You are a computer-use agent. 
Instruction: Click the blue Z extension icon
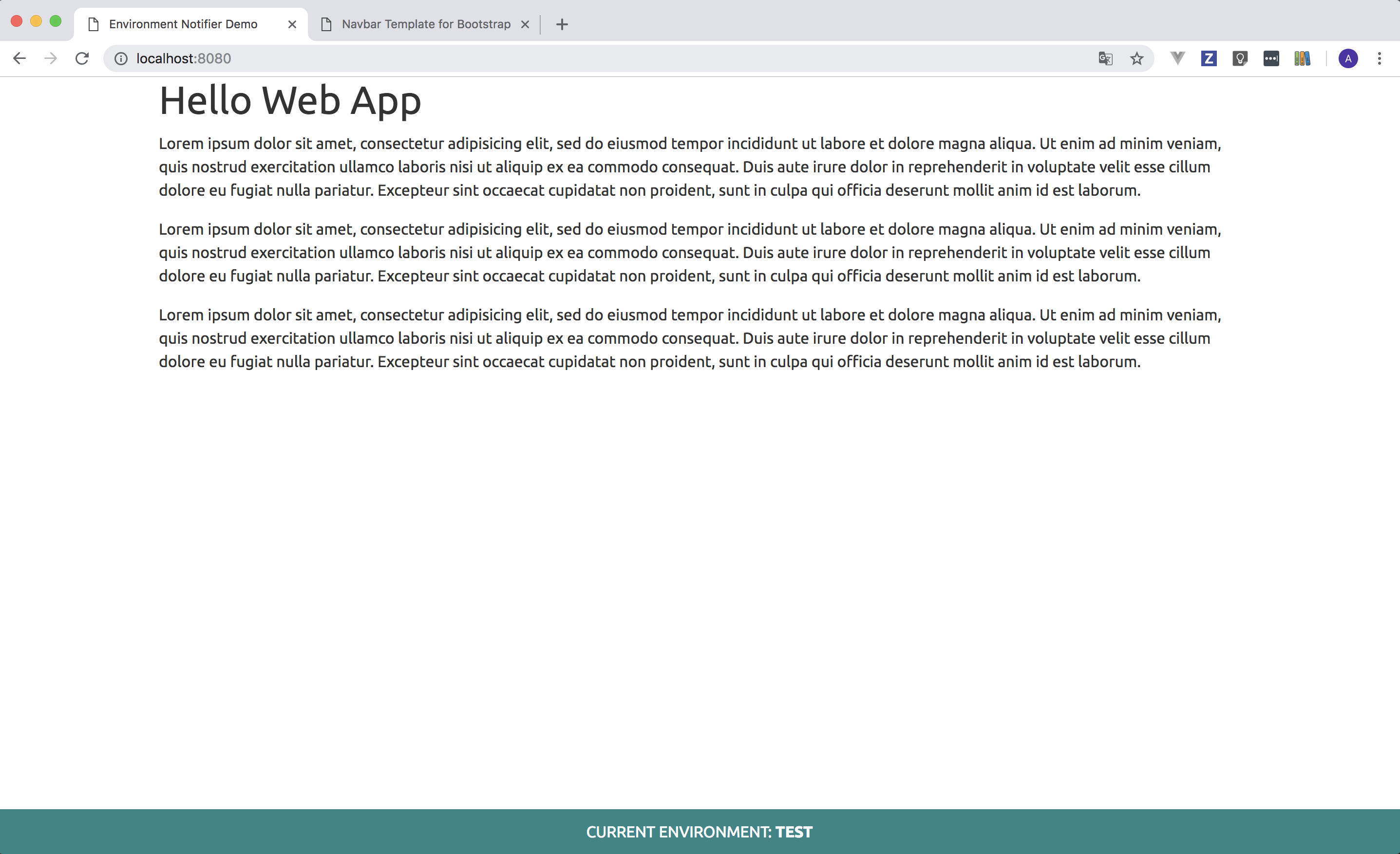click(1209, 58)
